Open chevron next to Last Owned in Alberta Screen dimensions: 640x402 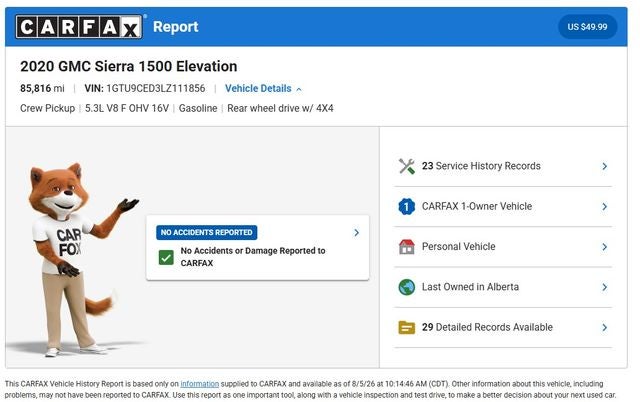point(604,287)
